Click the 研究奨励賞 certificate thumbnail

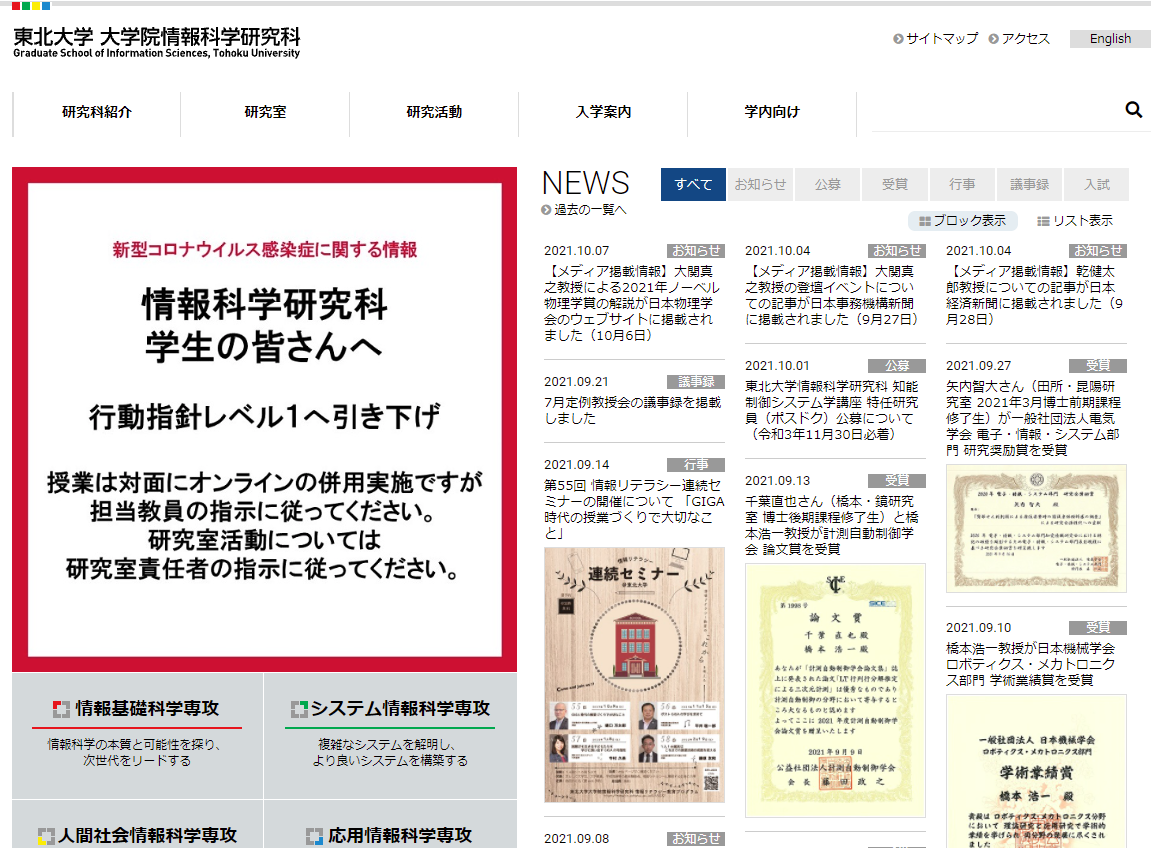(1036, 529)
